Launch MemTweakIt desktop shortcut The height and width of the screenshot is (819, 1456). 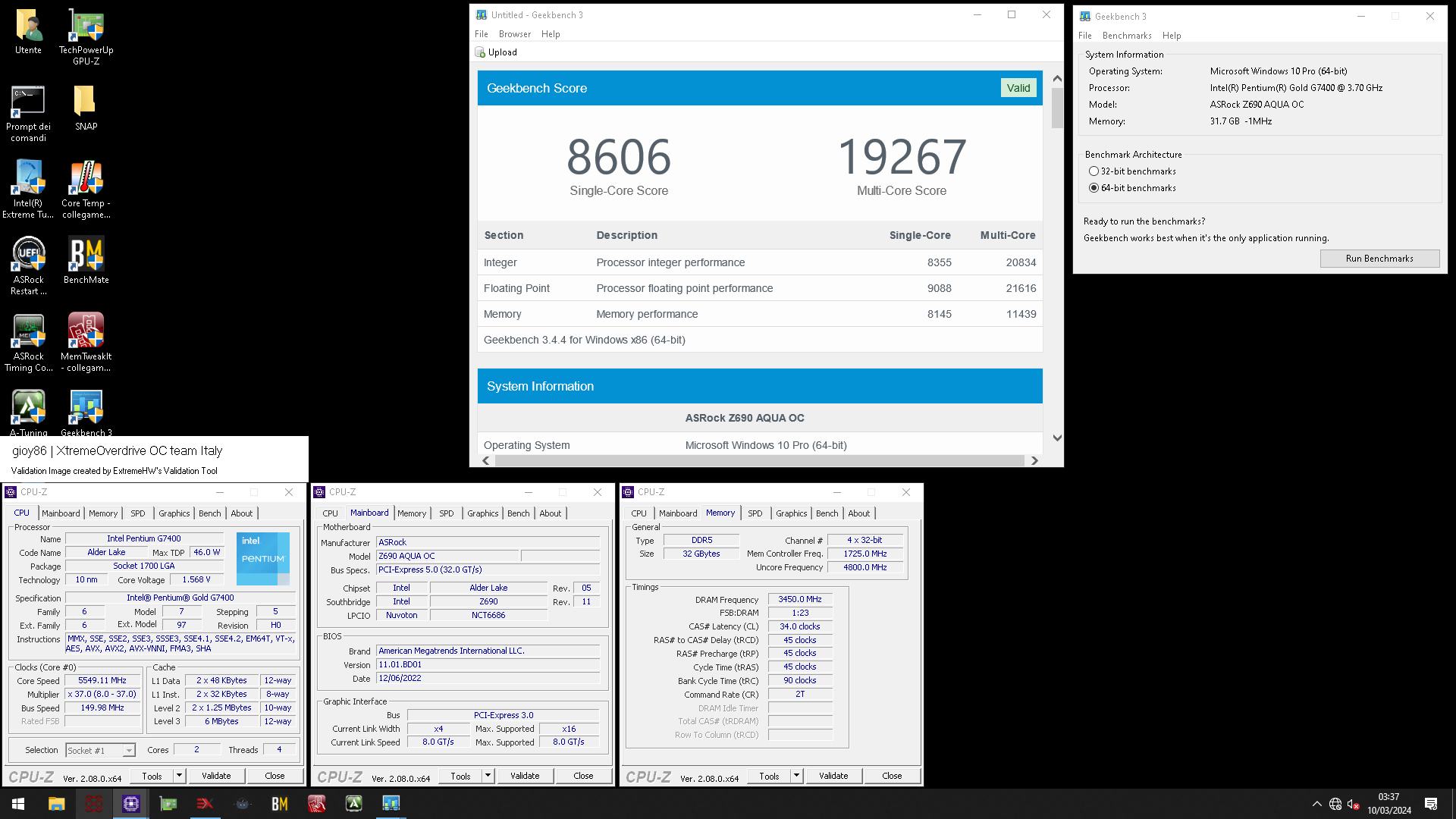(x=86, y=343)
